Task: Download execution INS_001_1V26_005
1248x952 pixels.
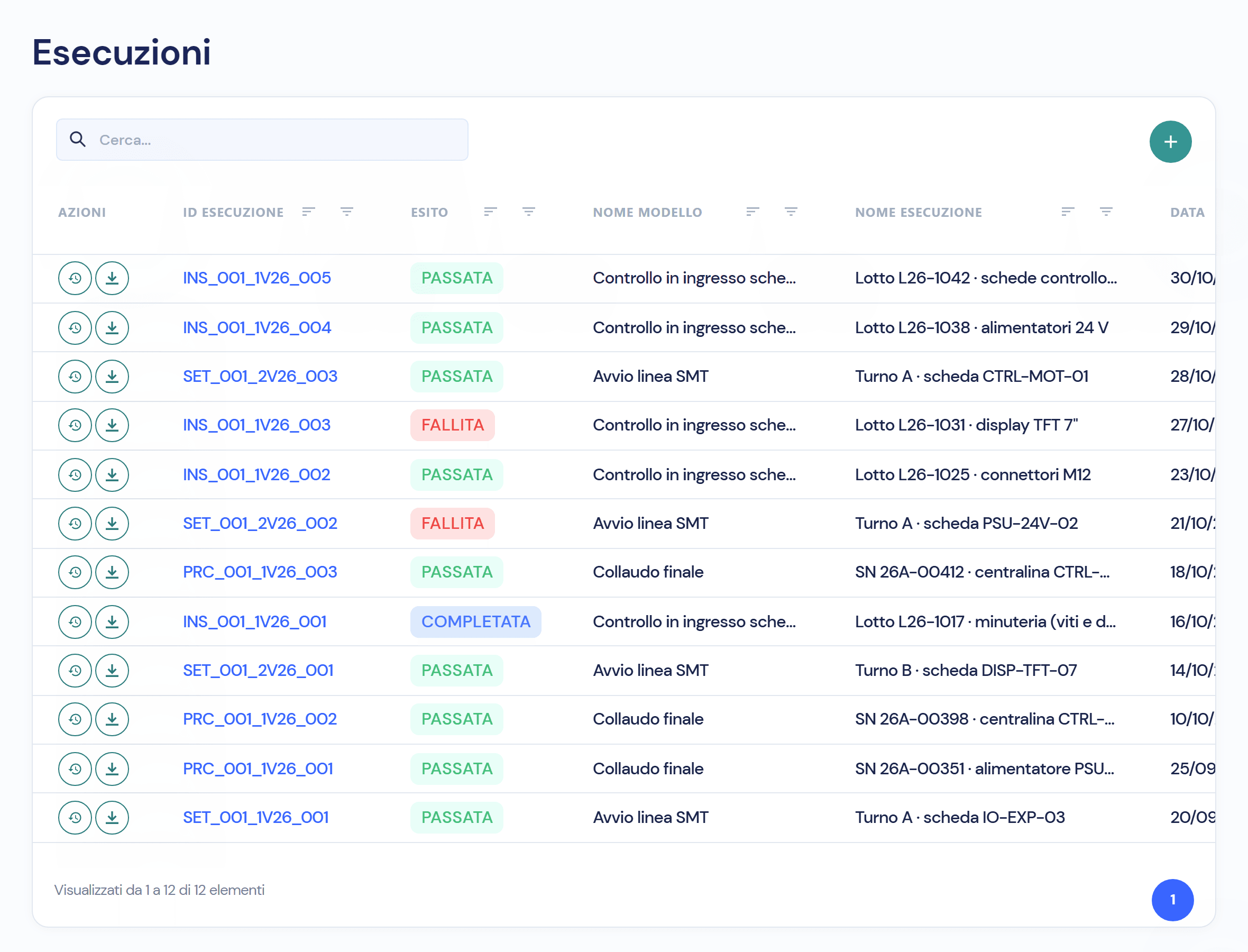Action: click(112, 278)
